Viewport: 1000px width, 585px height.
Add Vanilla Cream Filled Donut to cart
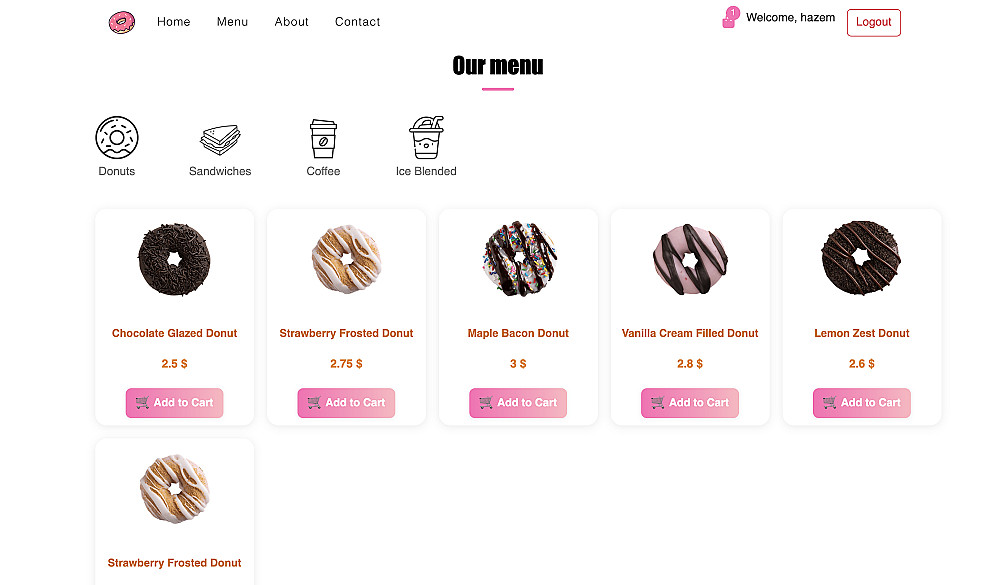[690, 403]
